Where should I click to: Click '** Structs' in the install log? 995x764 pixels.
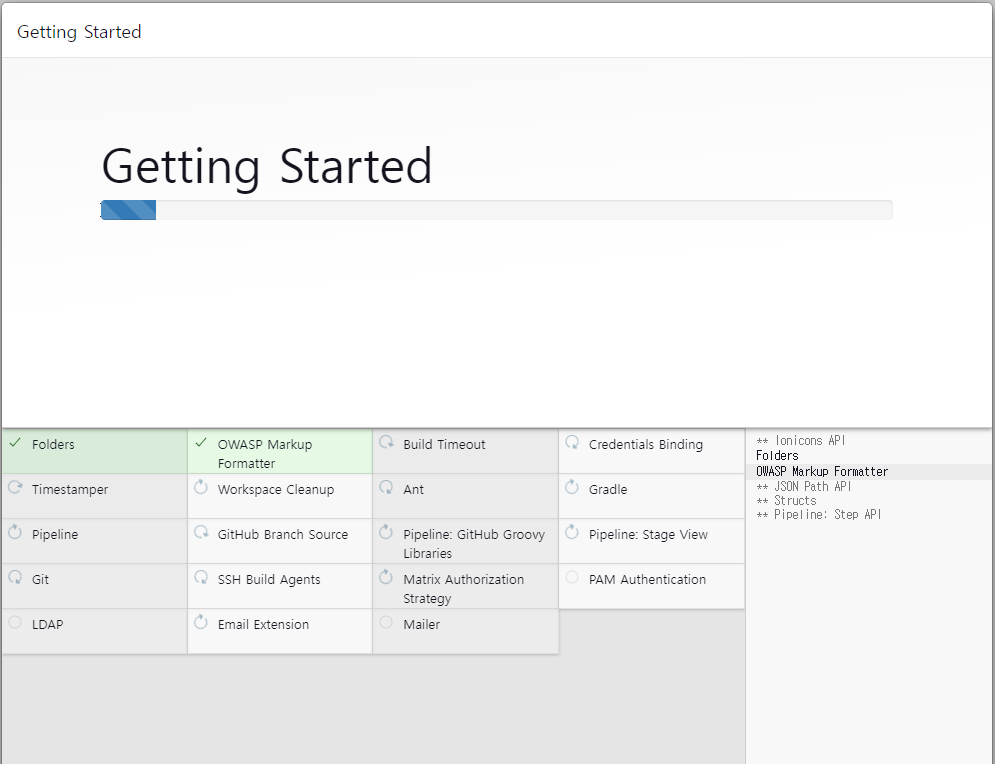coord(786,501)
